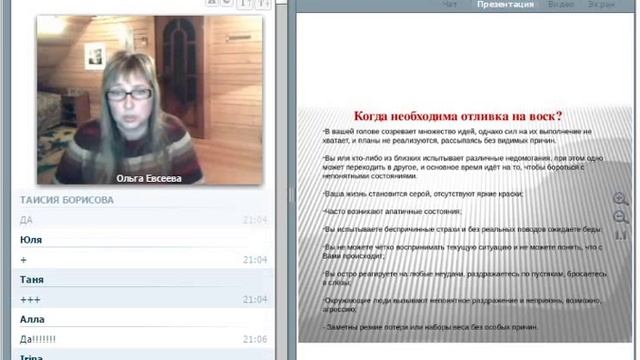
Task: Click bullet starting Вы остро реагируете
Action: point(464,278)
